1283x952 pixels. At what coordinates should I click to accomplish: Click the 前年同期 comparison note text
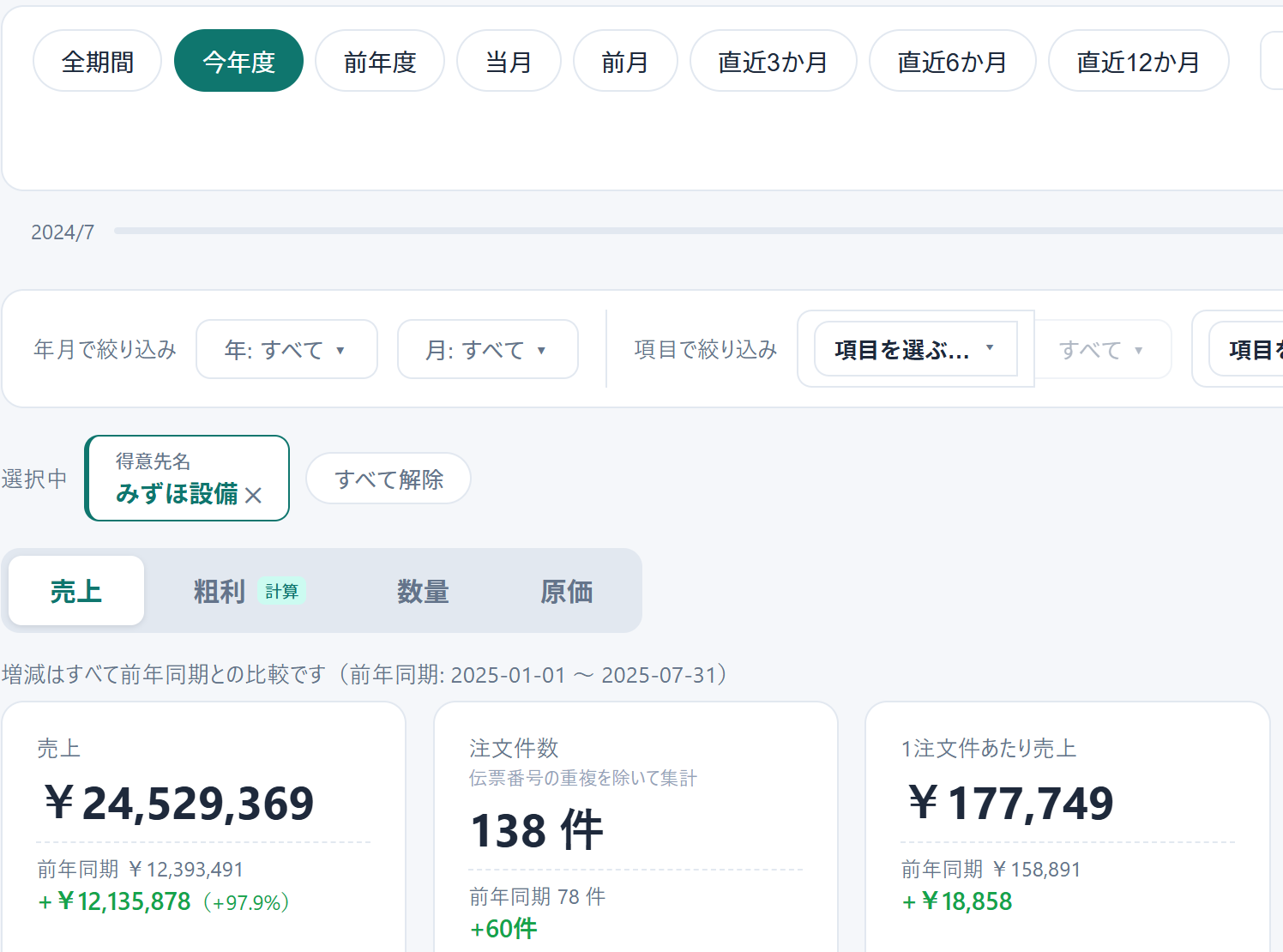coord(366,675)
